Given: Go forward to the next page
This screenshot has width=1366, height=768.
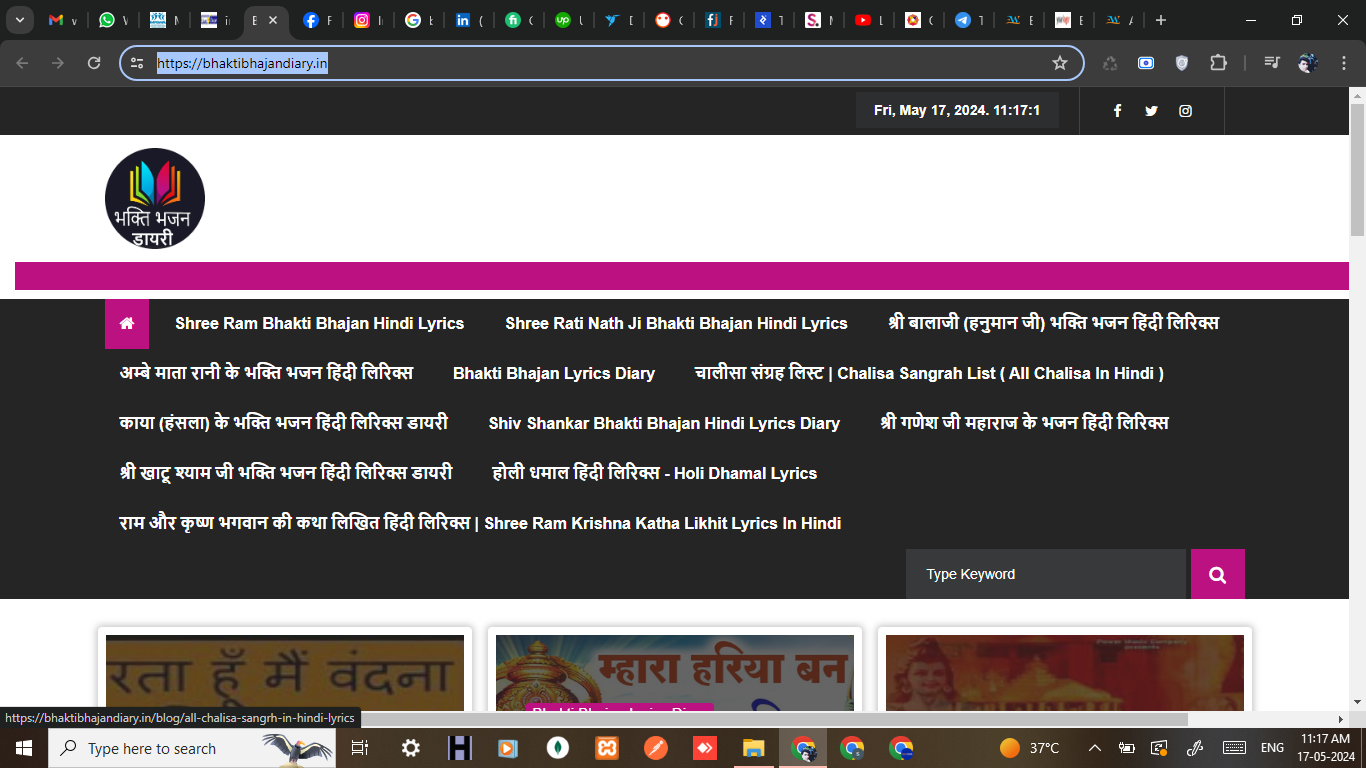Looking at the screenshot, I should pyautogui.click(x=58, y=63).
